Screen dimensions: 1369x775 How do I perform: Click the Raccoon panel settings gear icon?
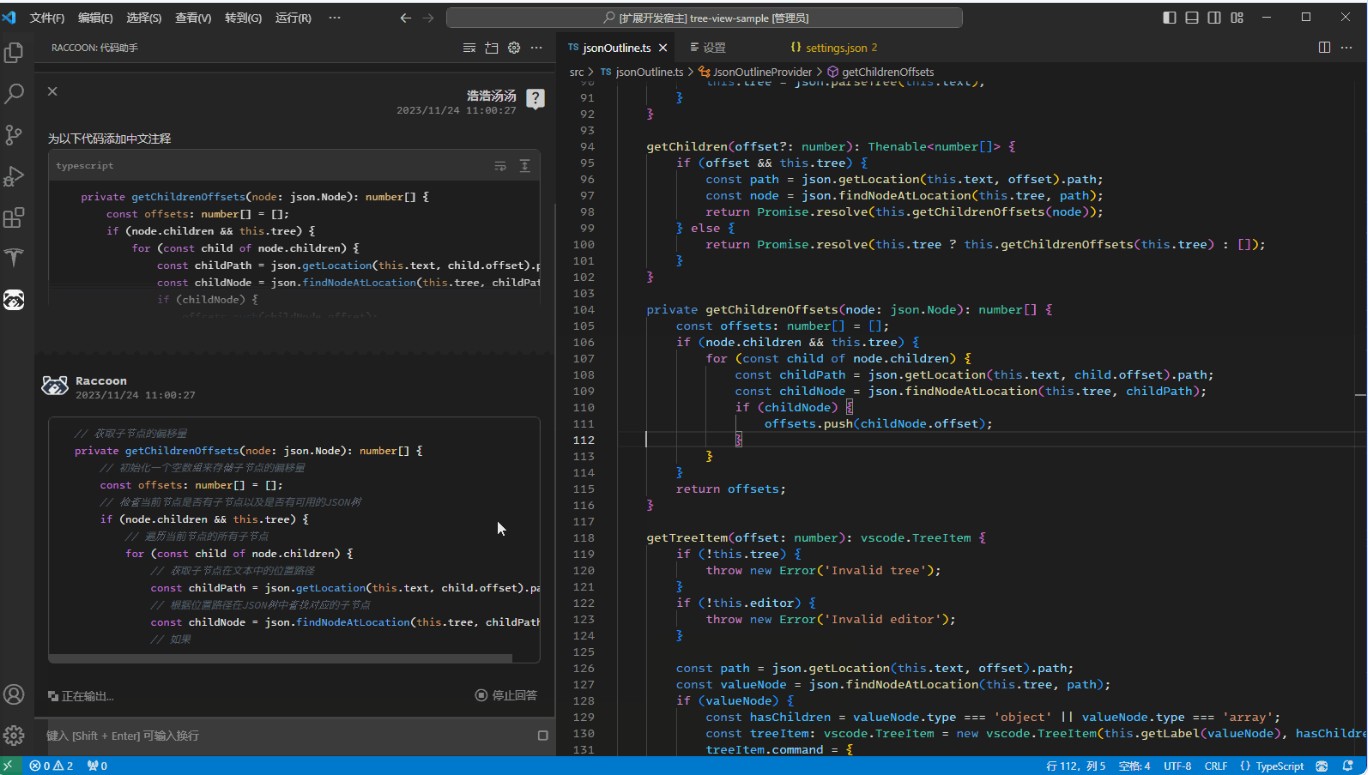click(x=514, y=48)
